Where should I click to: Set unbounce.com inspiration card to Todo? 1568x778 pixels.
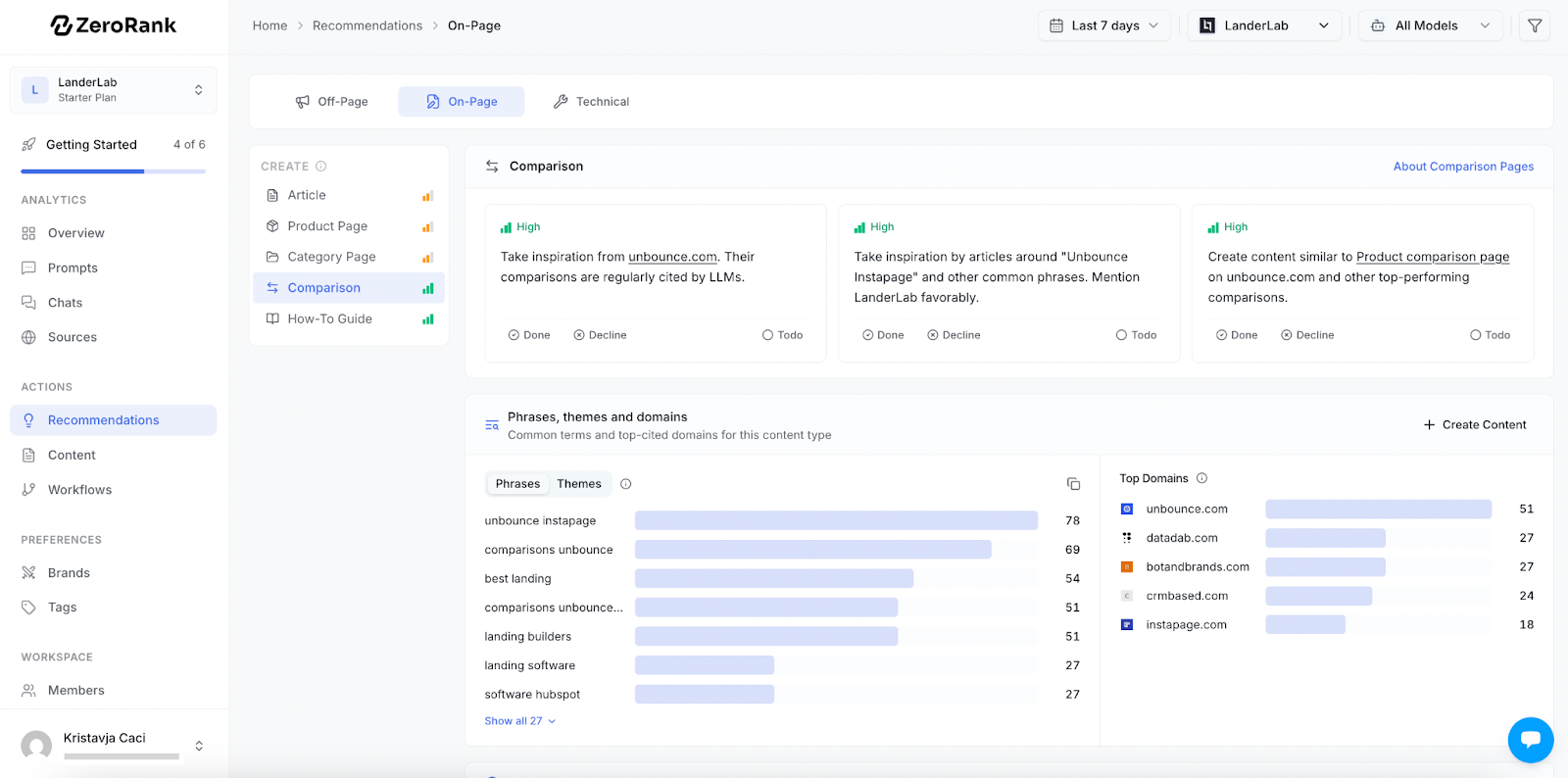pyautogui.click(x=782, y=335)
